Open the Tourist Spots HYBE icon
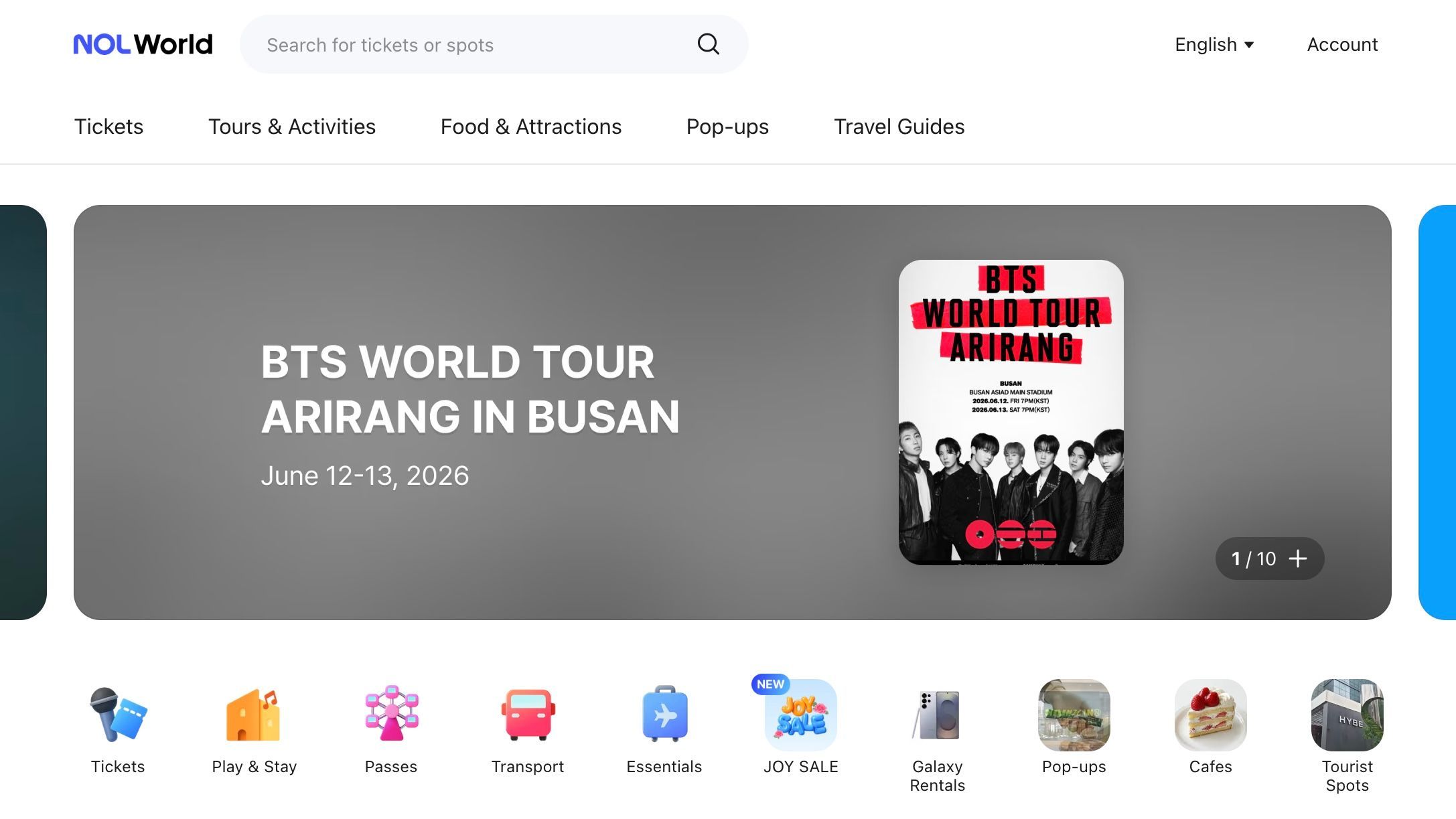Screen dimensions: 1456x819 [1348, 715]
